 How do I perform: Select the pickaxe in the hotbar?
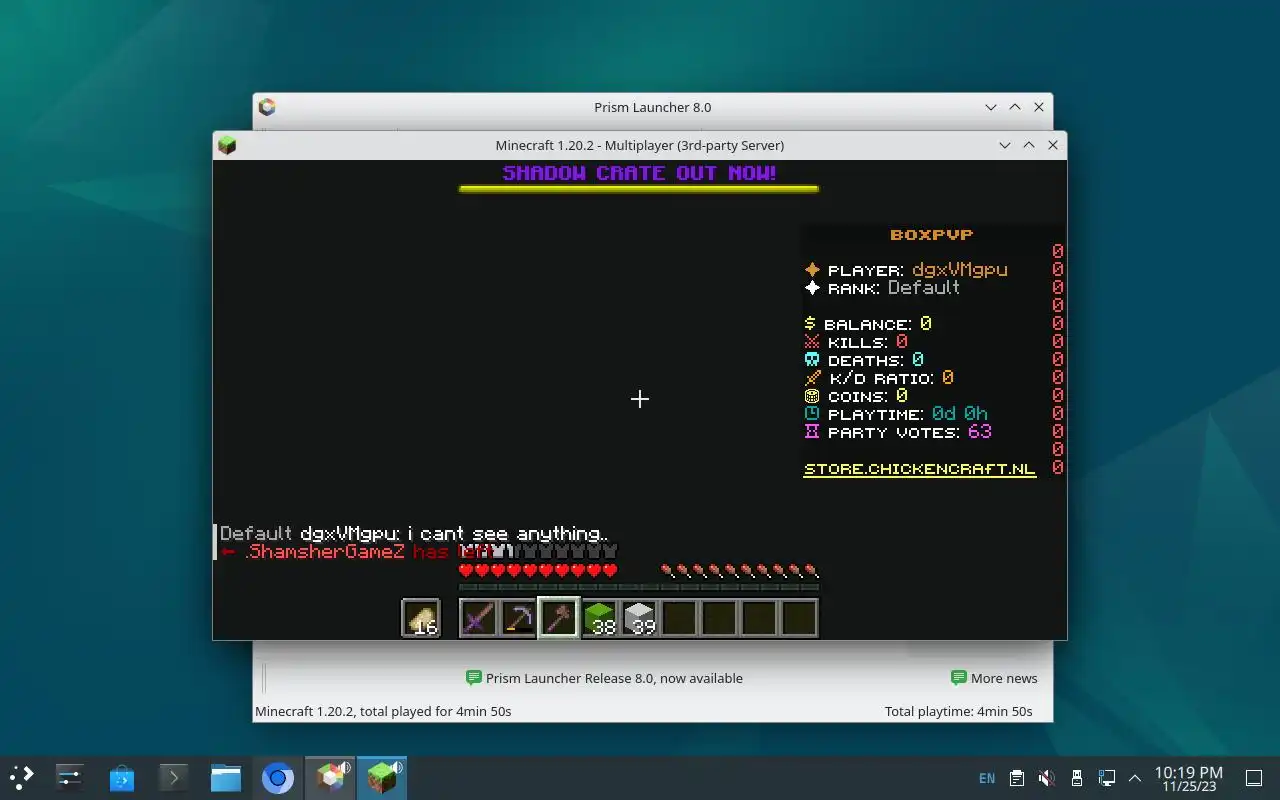pos(518,618)
